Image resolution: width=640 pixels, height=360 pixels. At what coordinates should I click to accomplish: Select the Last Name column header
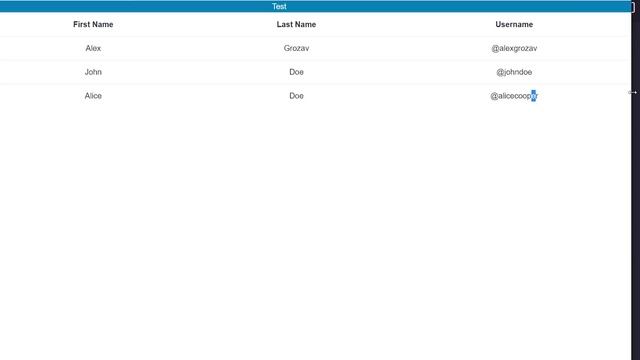(296, 24)
